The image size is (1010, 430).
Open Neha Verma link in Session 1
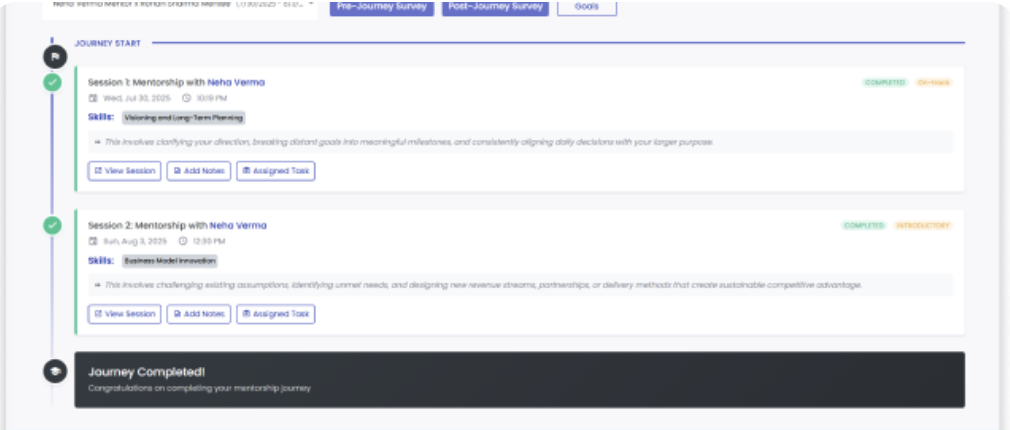[236, 82]
